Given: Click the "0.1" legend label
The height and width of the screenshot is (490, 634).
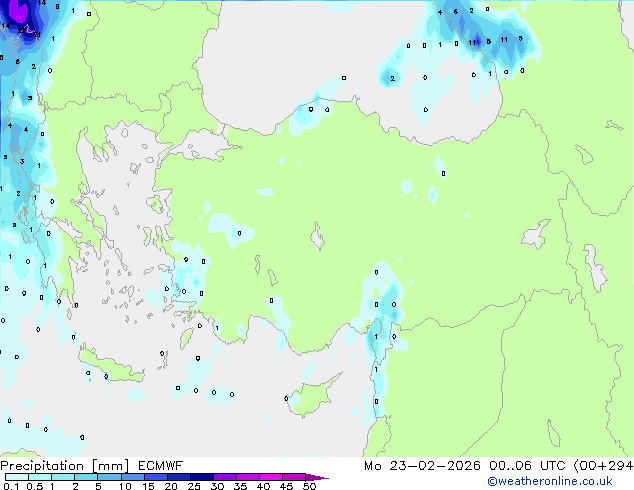Looking at the screenshot, I should pyautogui.click(x=11, y=486).
